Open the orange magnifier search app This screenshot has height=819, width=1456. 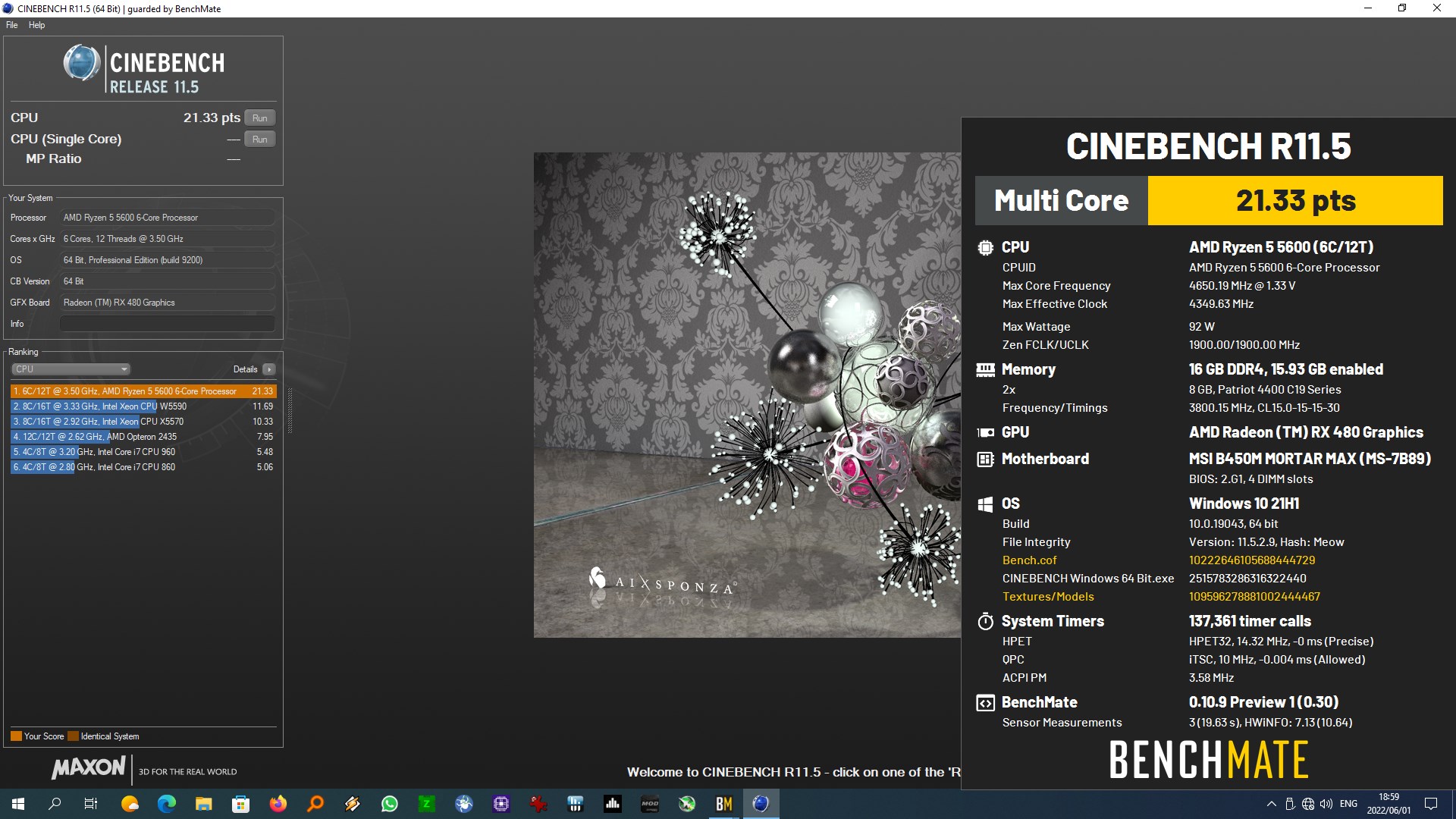click(315, 804)
